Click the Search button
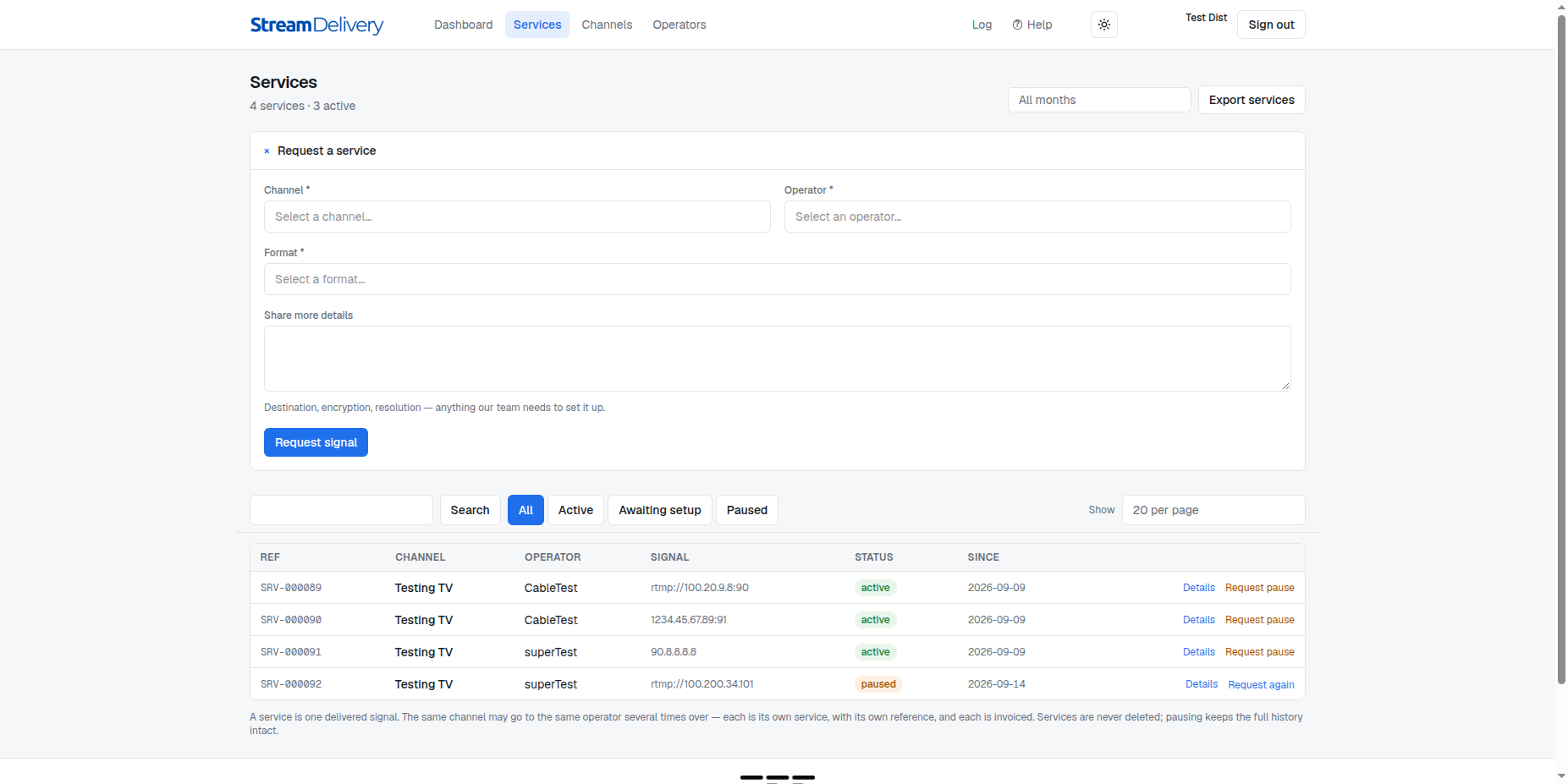 pos(470,510)
